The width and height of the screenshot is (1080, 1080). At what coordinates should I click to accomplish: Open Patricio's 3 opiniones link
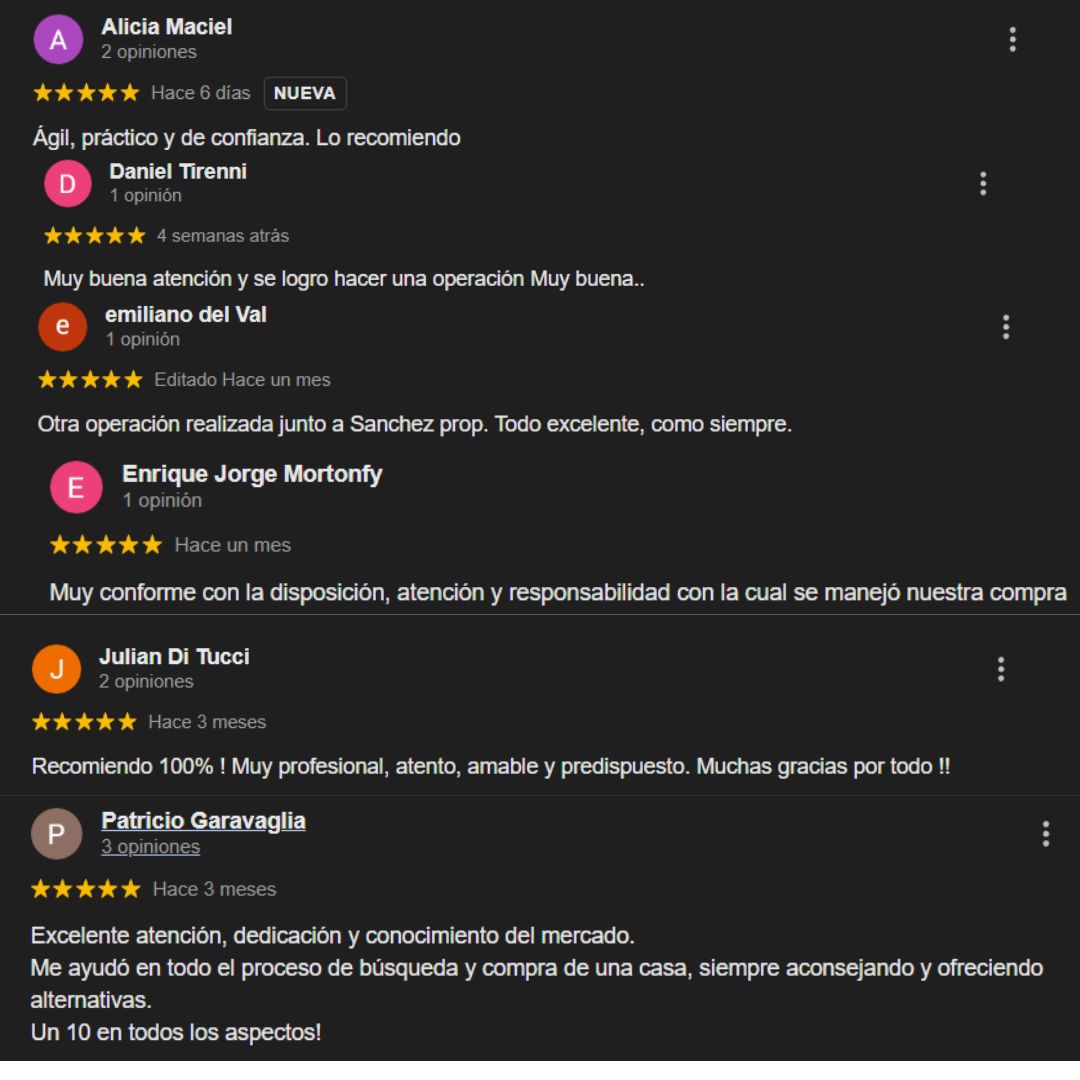click(150, 847)
